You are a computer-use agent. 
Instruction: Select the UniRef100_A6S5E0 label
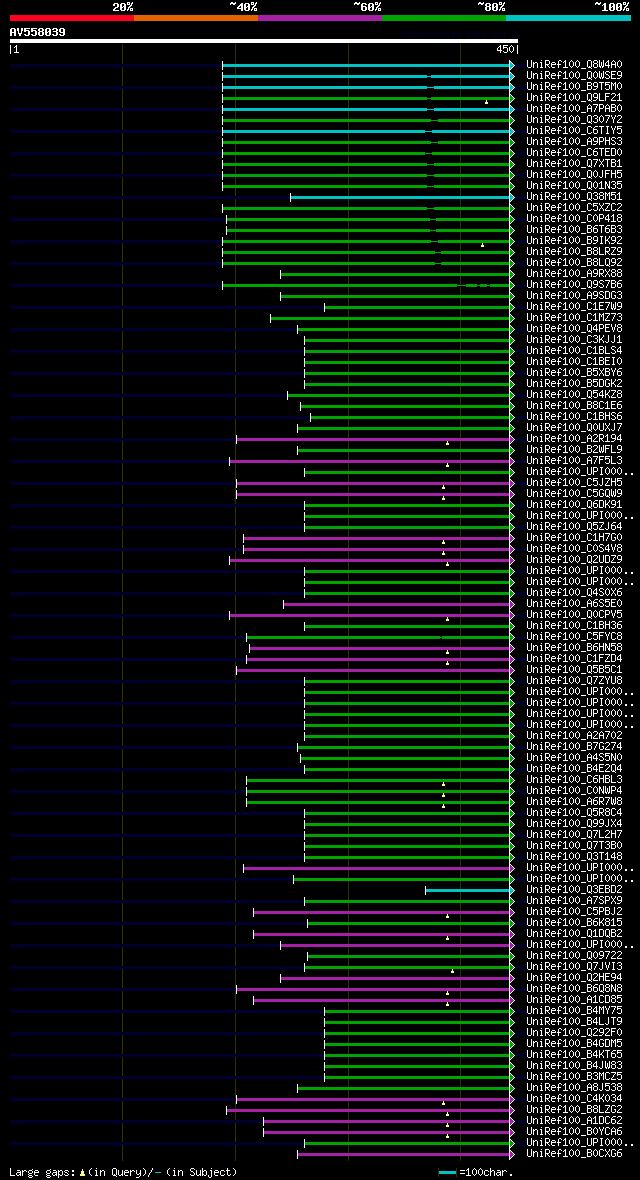pyautogui.click(x=574, y=604)
